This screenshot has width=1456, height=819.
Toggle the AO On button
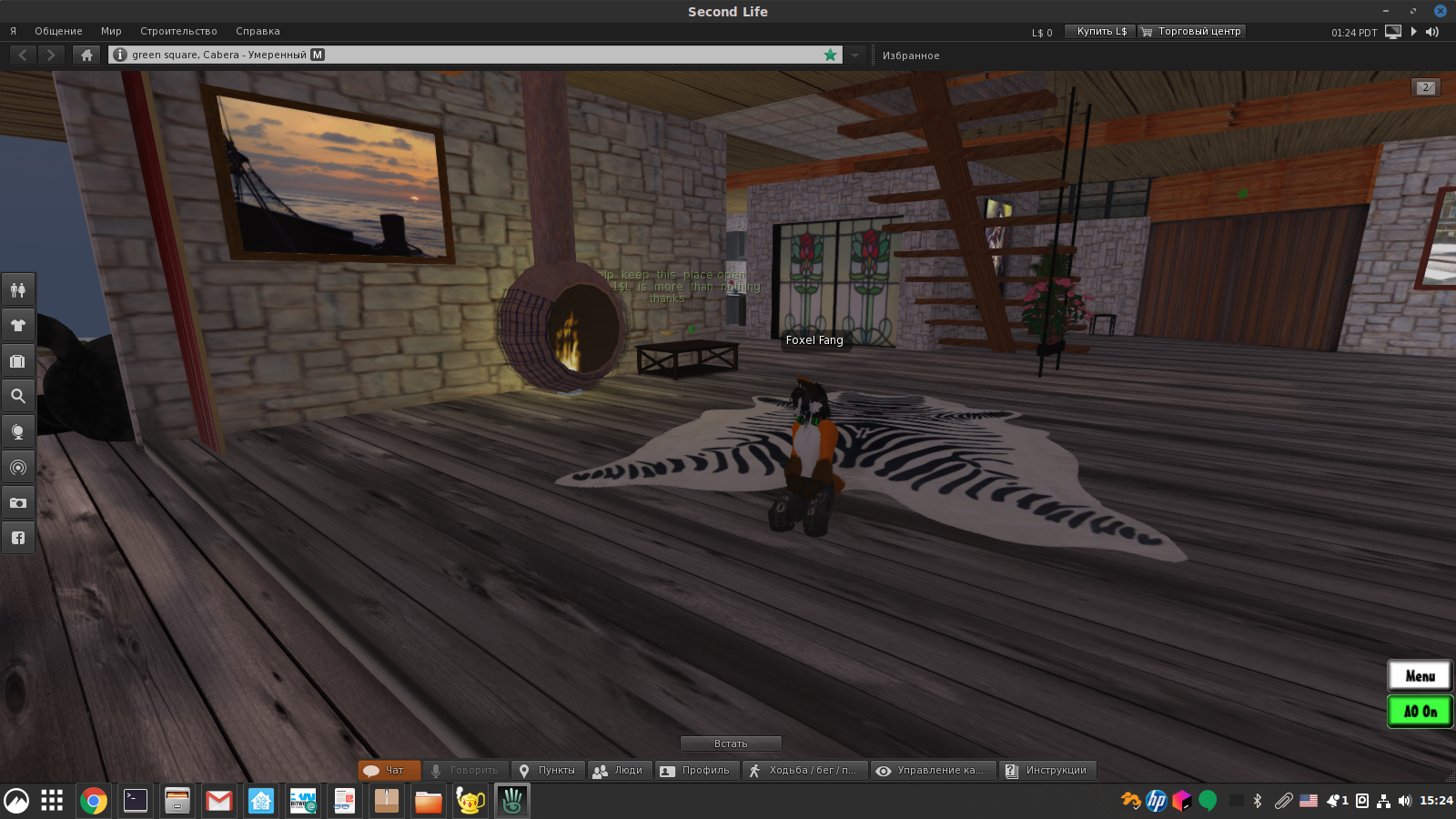1420,712
